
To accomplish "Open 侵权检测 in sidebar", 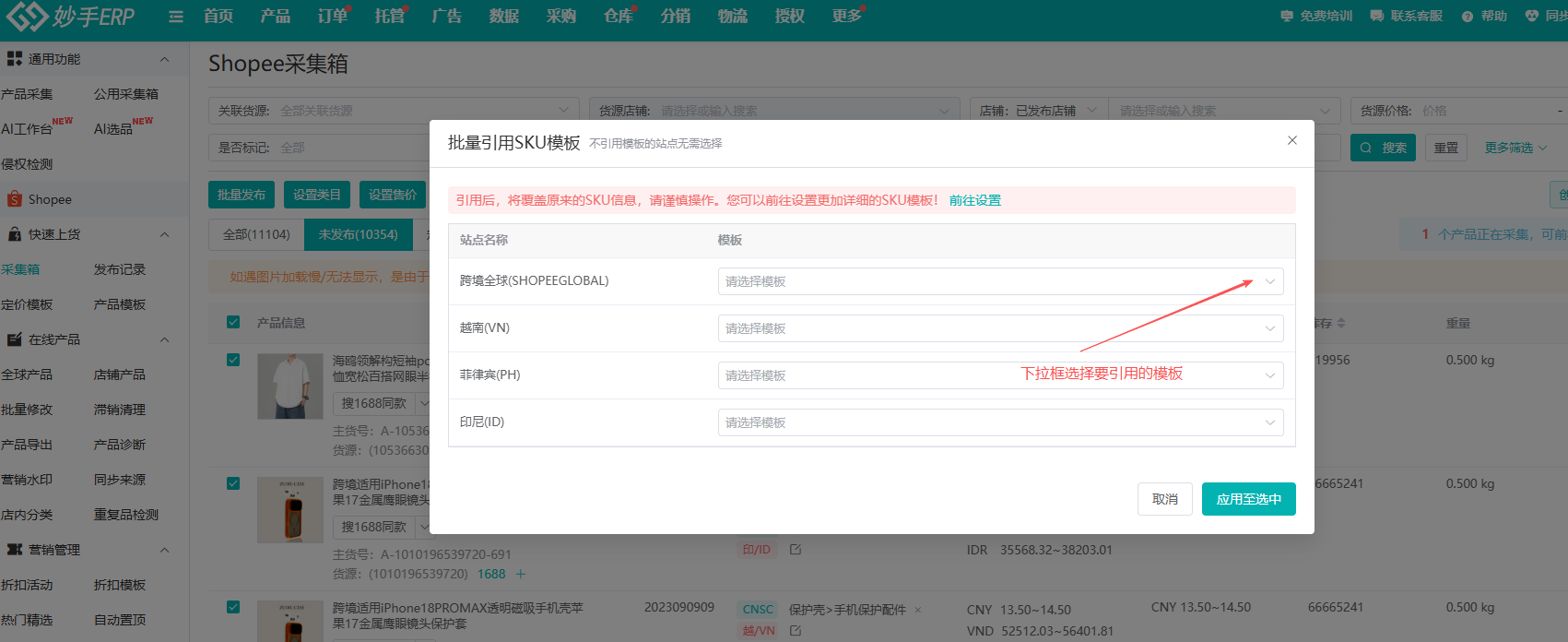I will click(x=27, y=164).
